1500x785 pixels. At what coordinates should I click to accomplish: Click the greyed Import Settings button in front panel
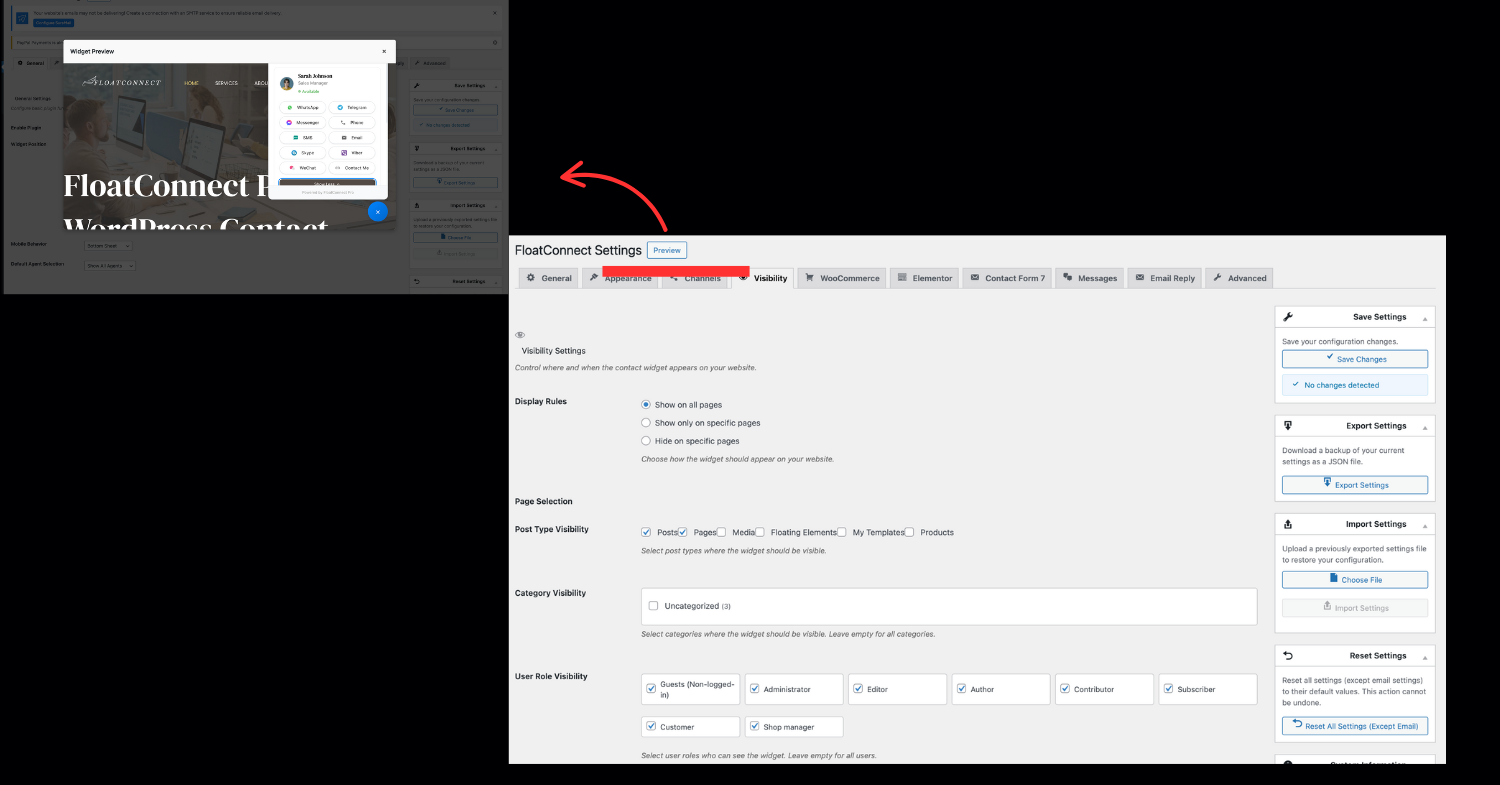coord(1355,607)
